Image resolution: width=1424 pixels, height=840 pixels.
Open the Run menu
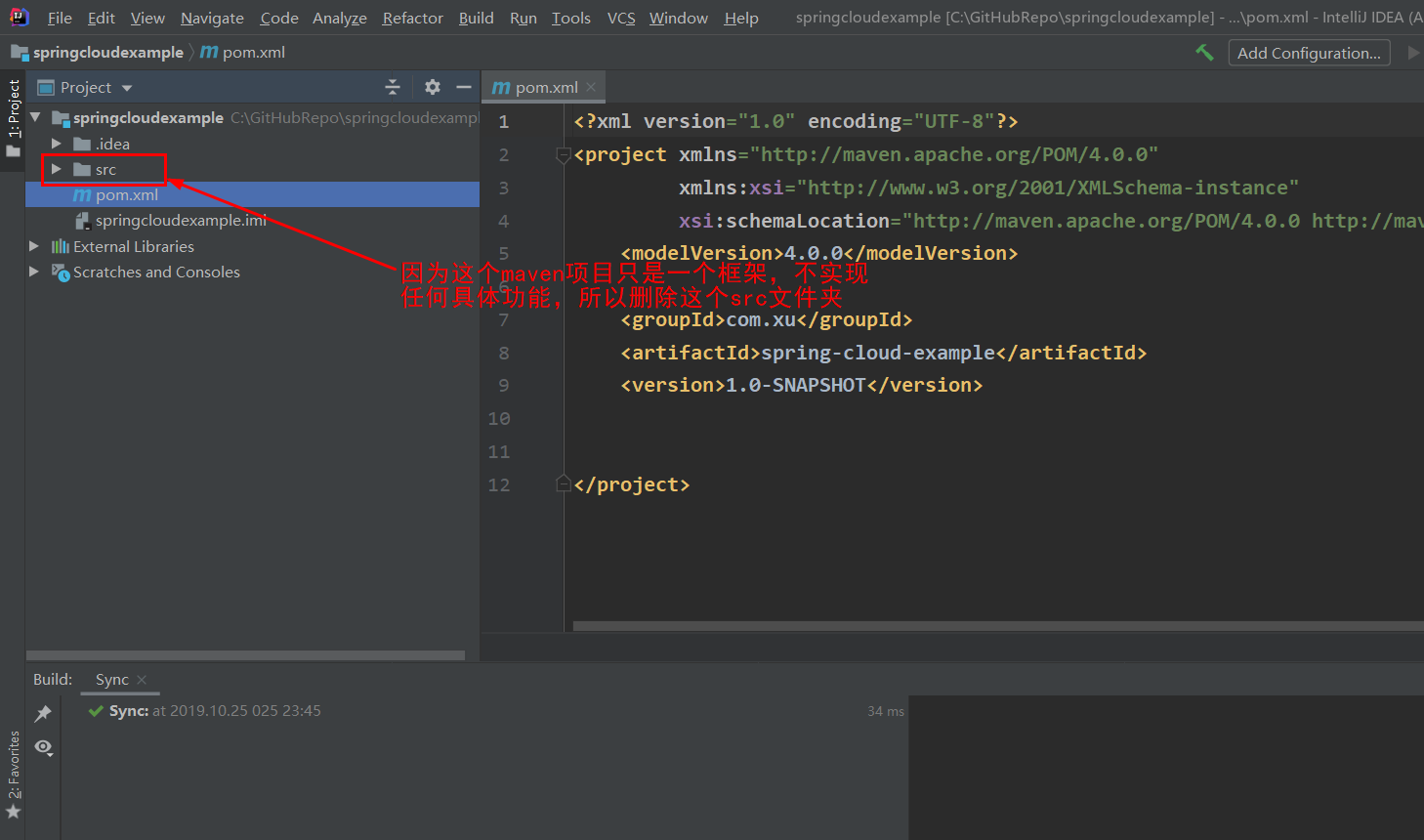[524, 18]
